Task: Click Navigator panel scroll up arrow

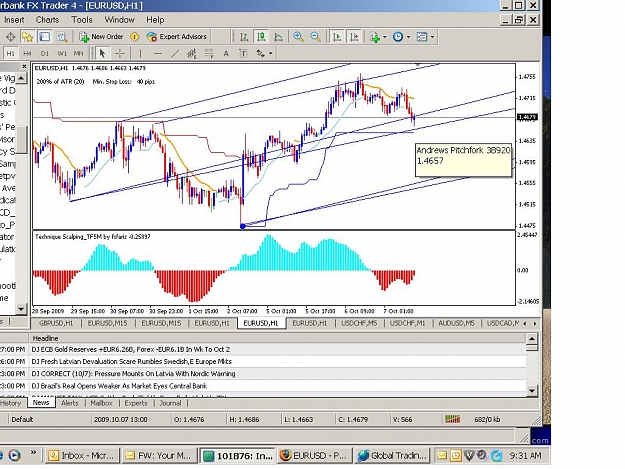Action: pyautogui.click(x=21, y=78)
